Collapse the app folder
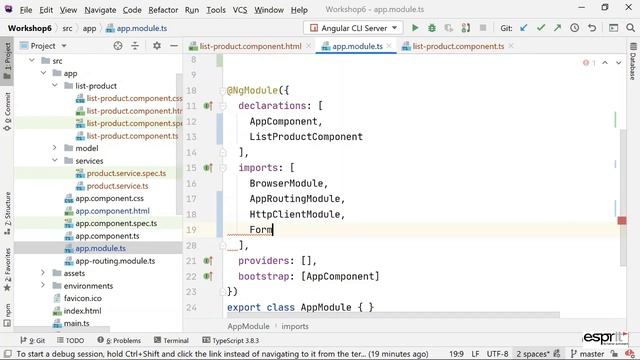Screen dimensions: 640x360 pos(43,73)
